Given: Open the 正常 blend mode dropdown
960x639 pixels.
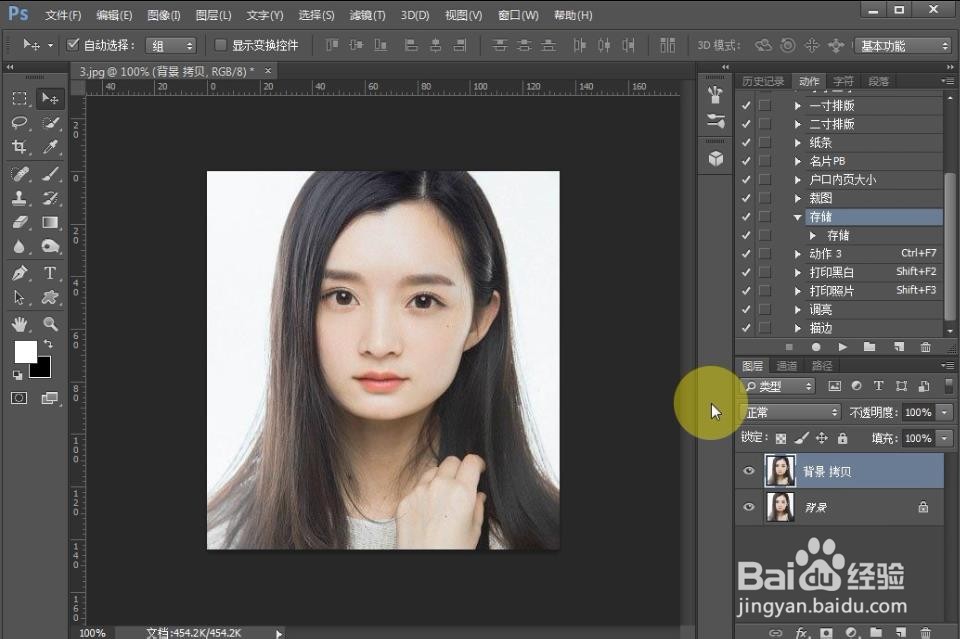Looking at the screenshot, I should click(791, 413).
